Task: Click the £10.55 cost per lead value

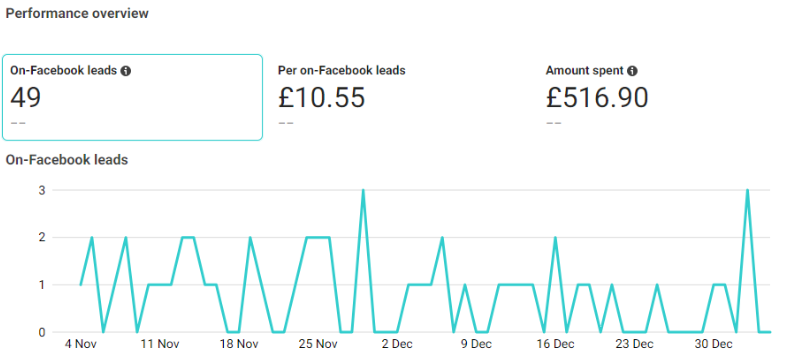Action: click(x=321, y=97)
